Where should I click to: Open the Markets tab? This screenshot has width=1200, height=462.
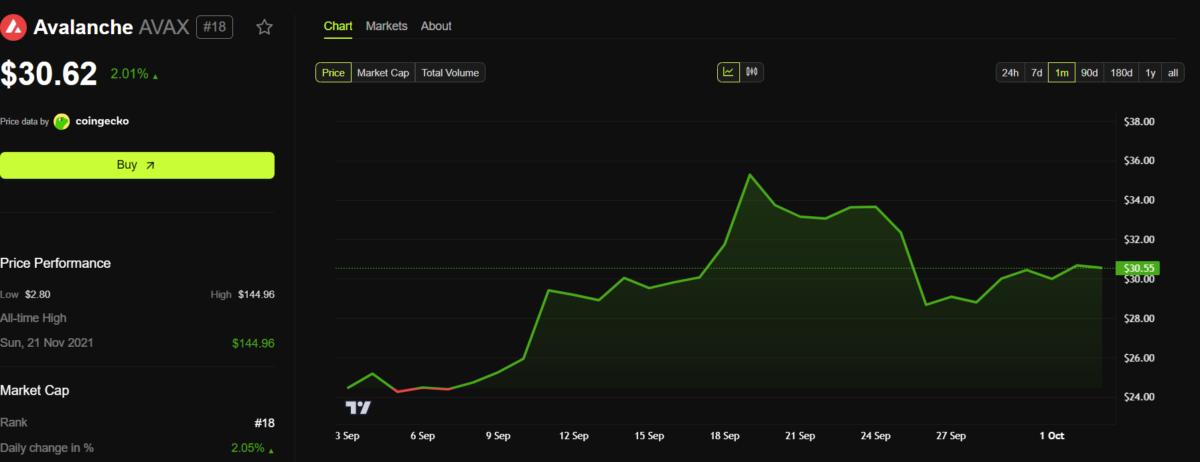click(386, 26)
